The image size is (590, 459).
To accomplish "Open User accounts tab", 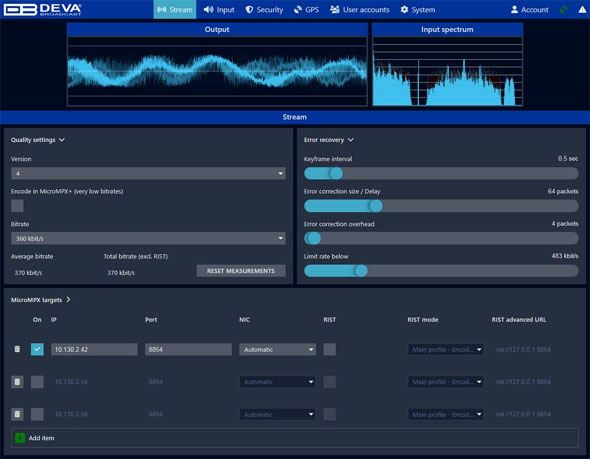I will pos(360,9).
